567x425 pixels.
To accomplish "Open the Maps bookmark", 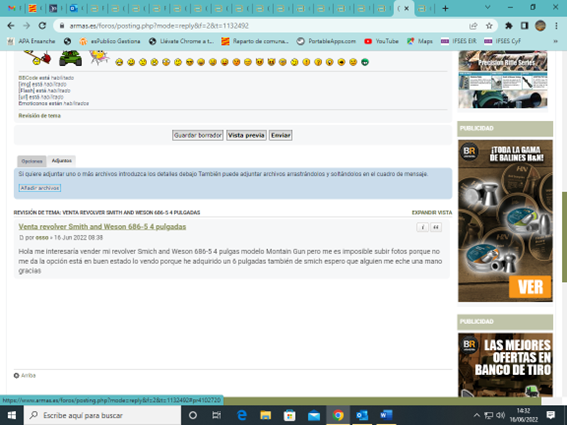I will tap(420, 41).
